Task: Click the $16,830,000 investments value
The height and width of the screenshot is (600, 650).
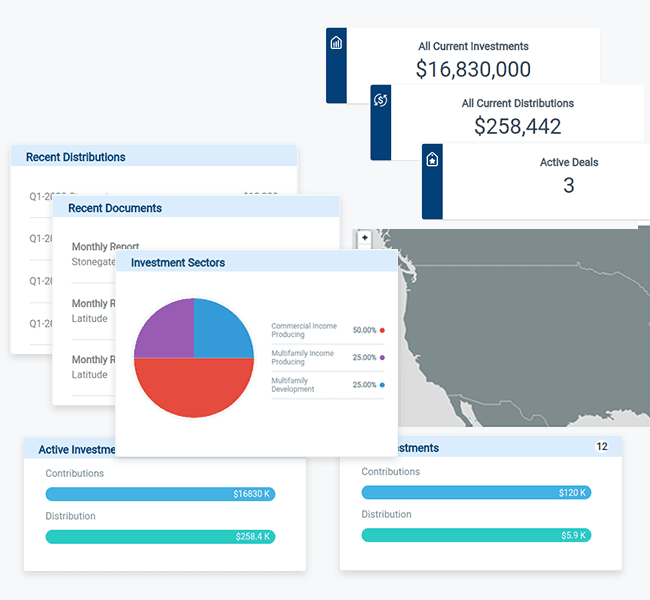Action: (473, 69)
